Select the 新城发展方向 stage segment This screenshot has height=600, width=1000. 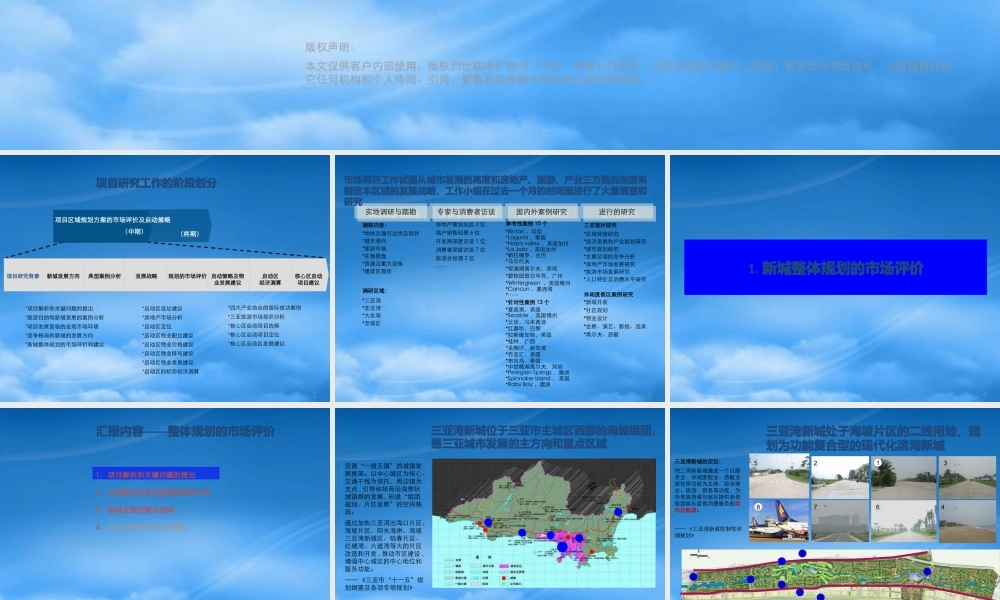click(x=63, y=276)
